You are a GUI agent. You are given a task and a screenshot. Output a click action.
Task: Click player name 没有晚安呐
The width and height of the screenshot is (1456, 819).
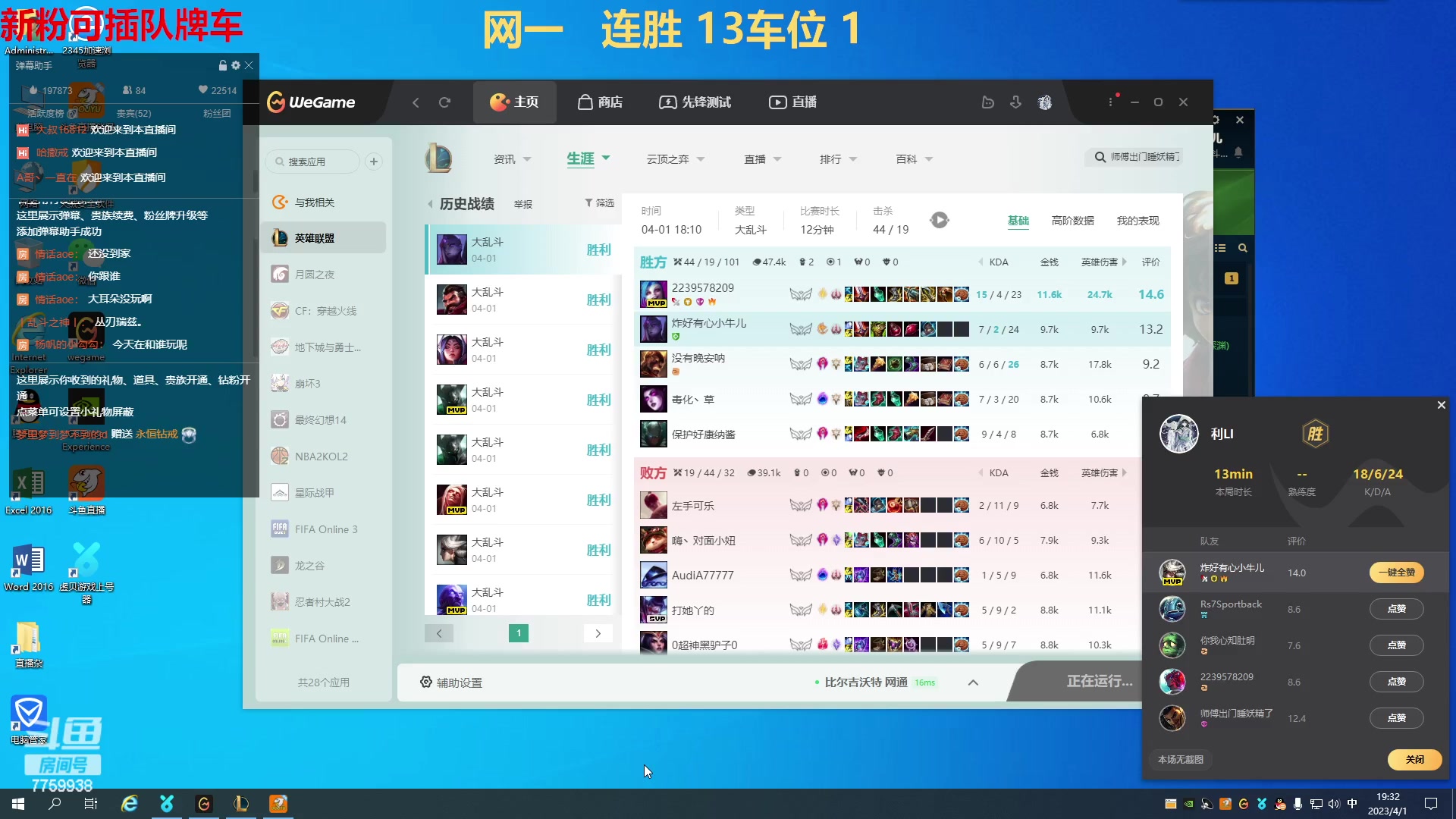(x=698, y=358)
